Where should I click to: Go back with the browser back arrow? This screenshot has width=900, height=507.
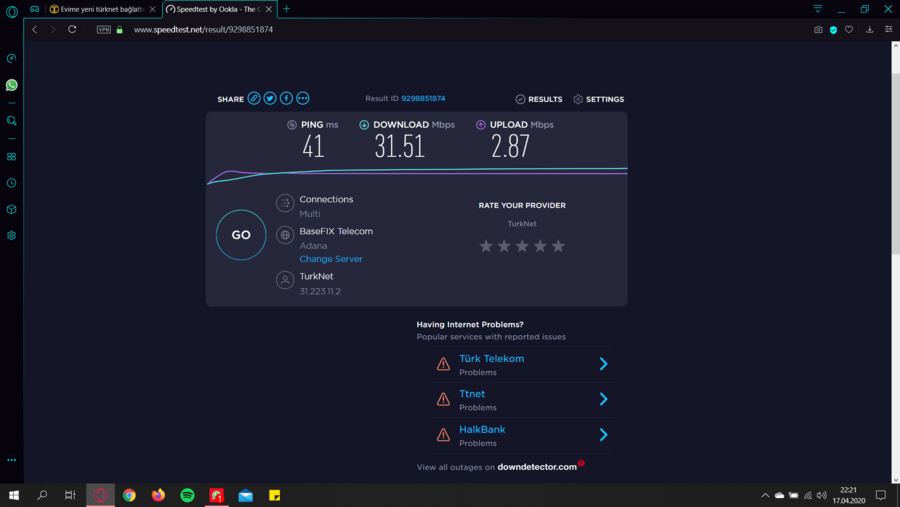(34, 29)
